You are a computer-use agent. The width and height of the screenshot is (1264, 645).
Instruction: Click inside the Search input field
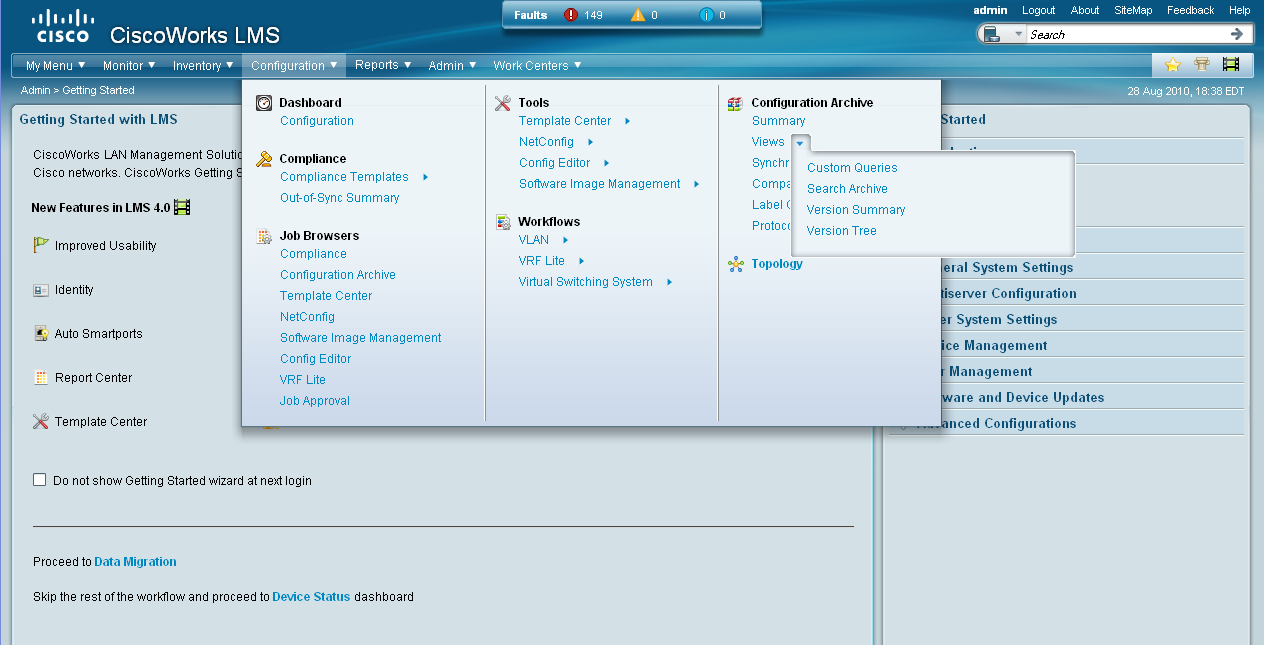pyautogui.click(x=1127, y=34)
